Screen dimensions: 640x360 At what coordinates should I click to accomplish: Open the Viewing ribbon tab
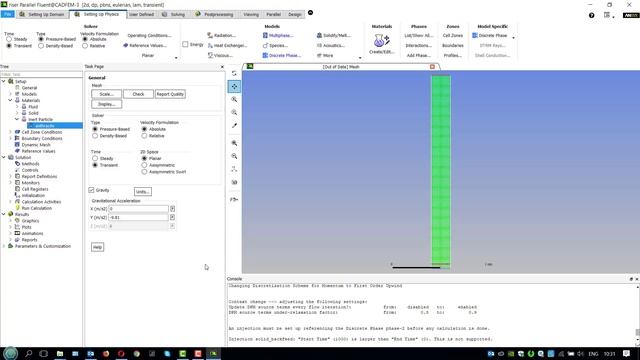point(251,14)
